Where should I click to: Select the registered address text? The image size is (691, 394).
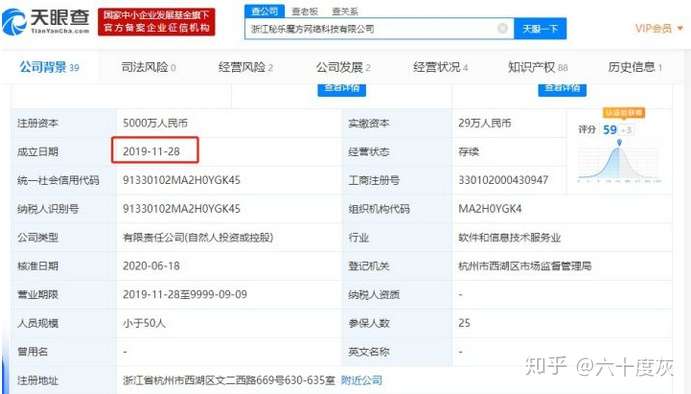click(229, 380)
